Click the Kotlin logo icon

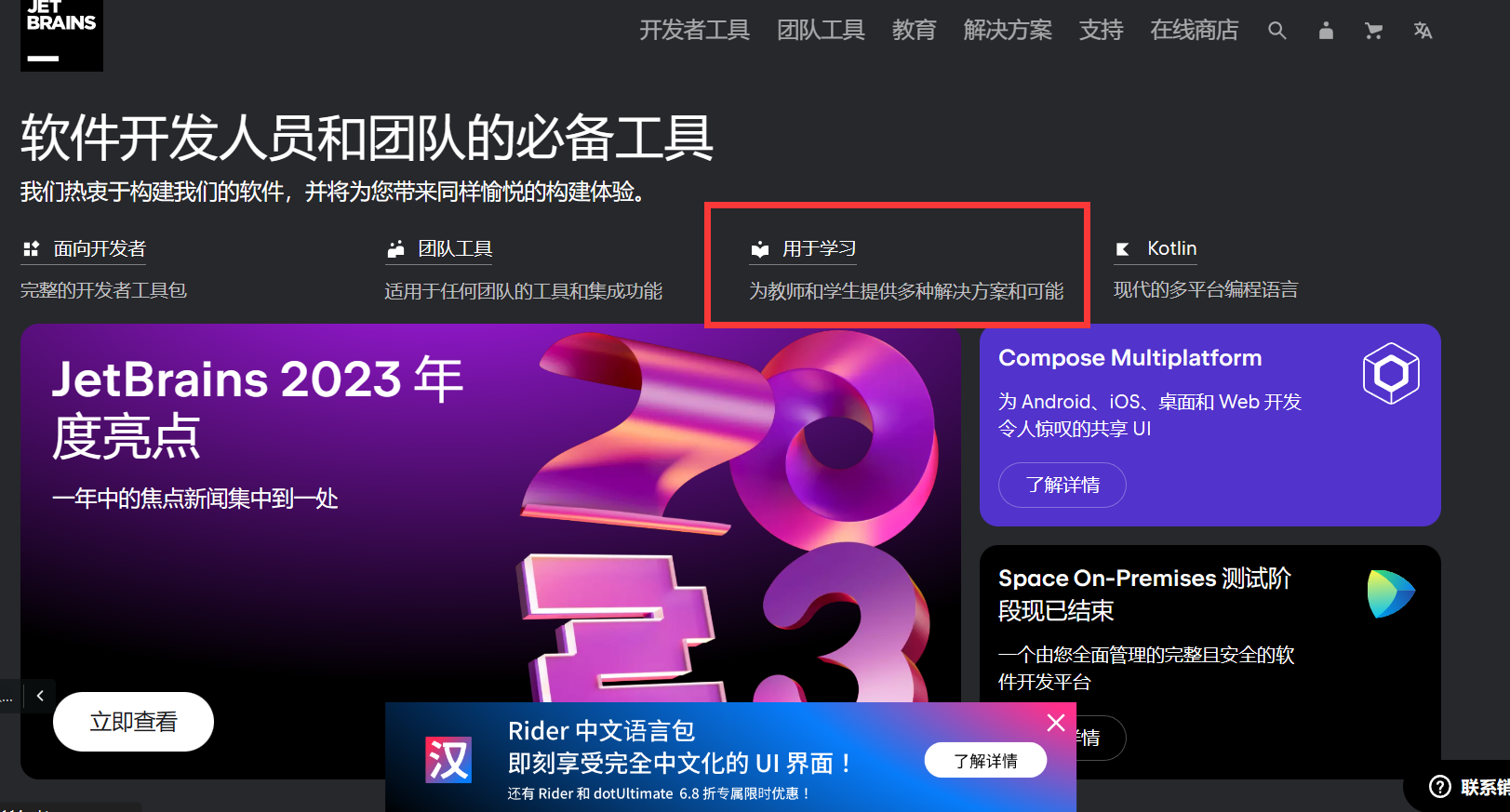pyautogui.click(x=1123, y=248)
